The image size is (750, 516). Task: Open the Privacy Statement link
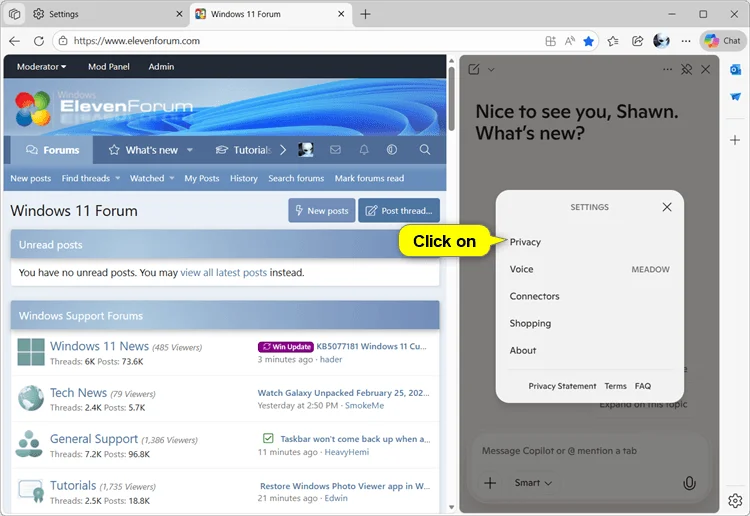[x=562, y=386]
